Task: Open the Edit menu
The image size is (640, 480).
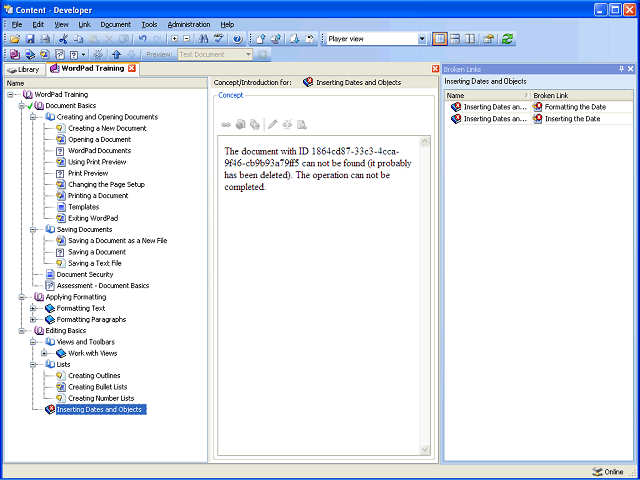Action: pos(38,24)
